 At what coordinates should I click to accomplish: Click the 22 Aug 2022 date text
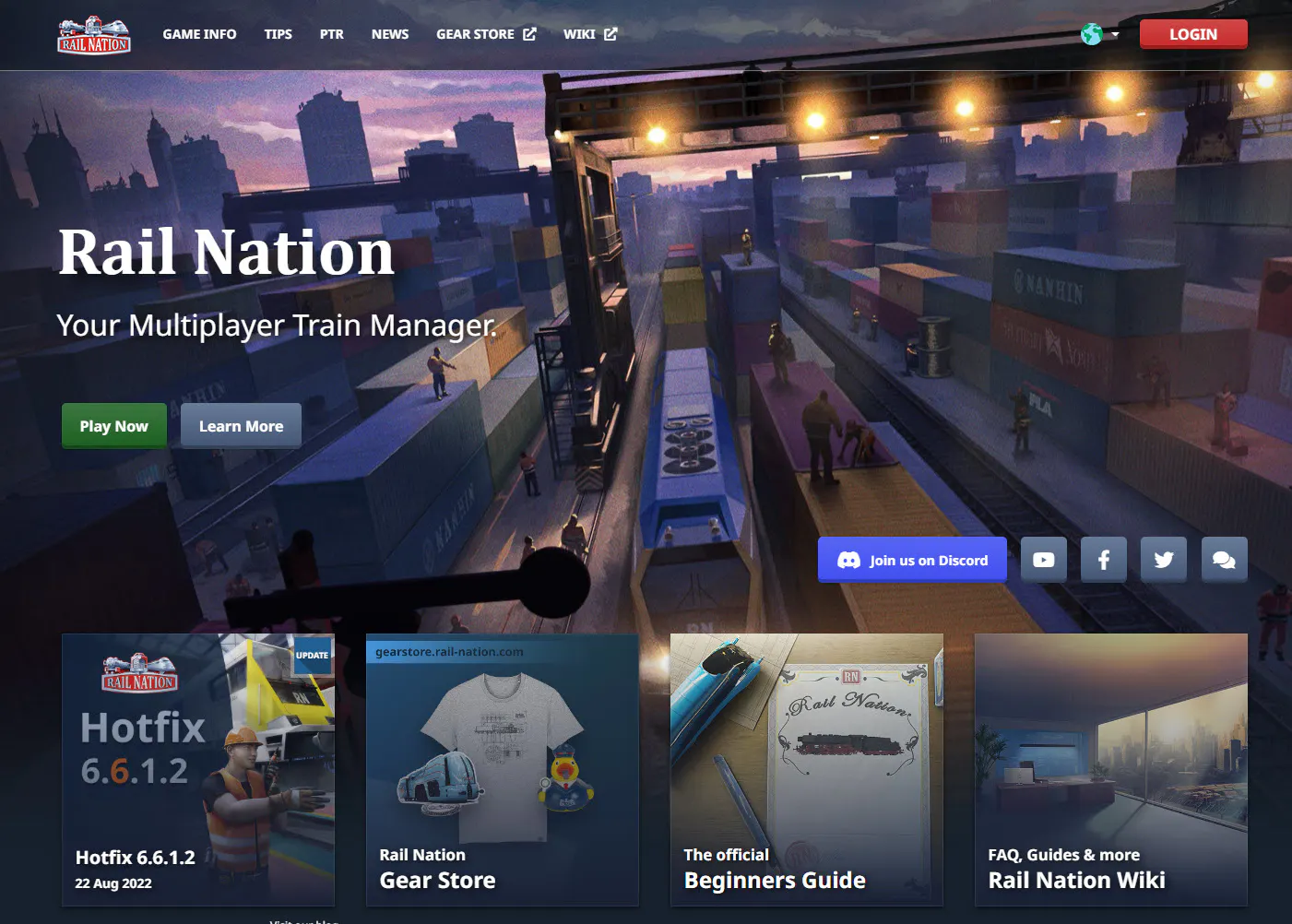click(113, 883)
